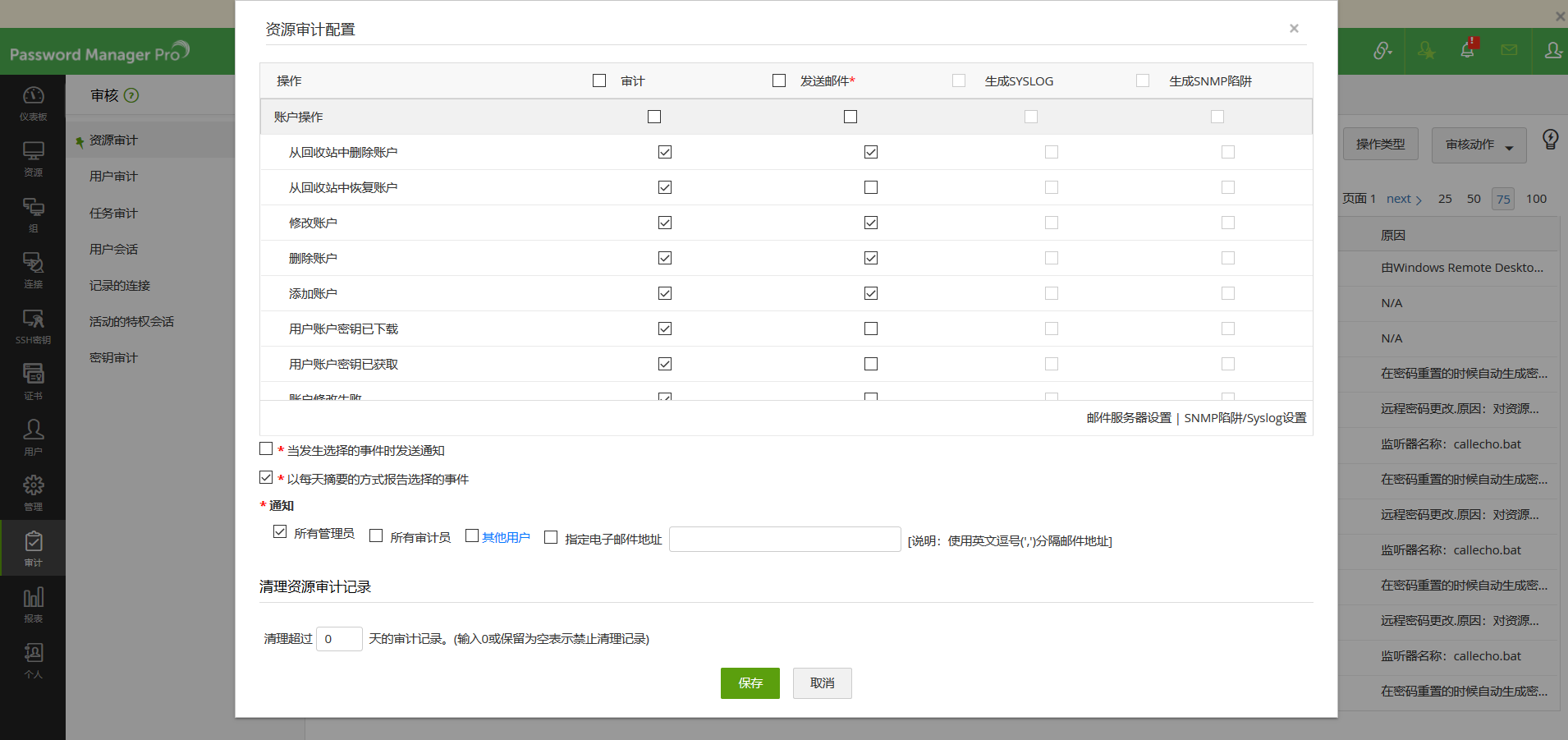Click the 操作类型 button
Screen dimensions: 1568x740
click(x=1381, y=144)
